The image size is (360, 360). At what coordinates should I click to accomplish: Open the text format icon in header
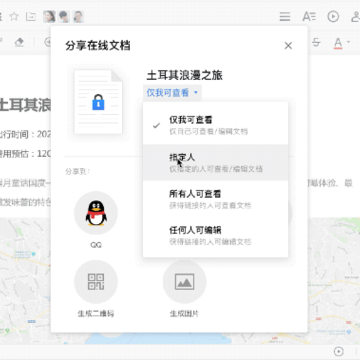(x=309, y=16)
